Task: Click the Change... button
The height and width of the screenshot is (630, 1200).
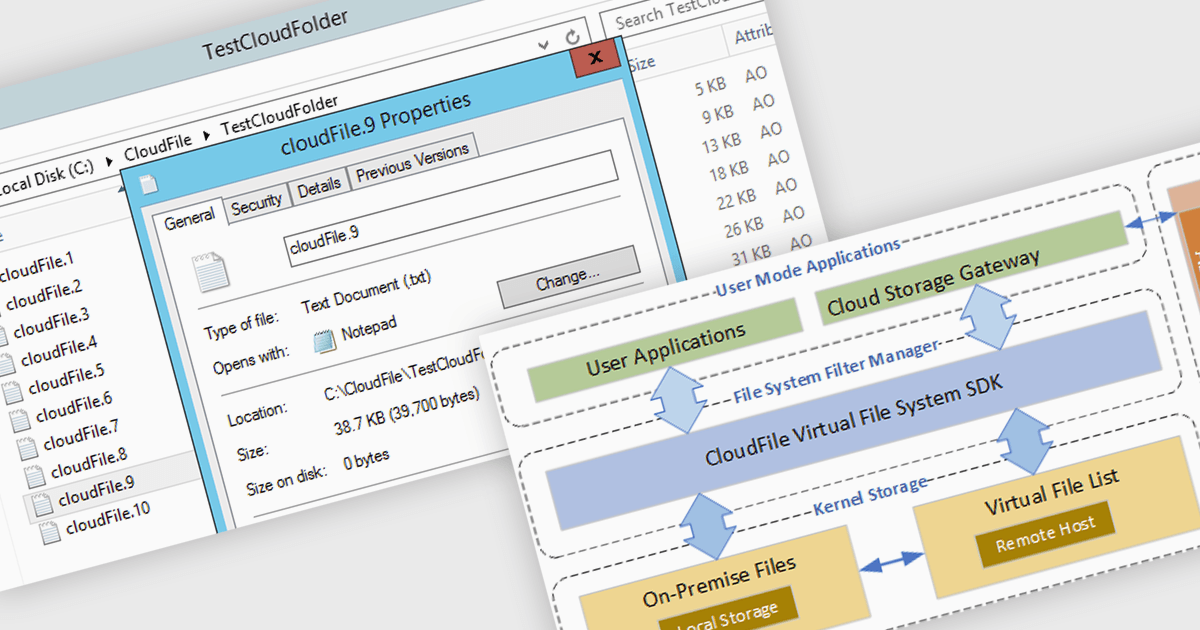Action: click(567, 276)
